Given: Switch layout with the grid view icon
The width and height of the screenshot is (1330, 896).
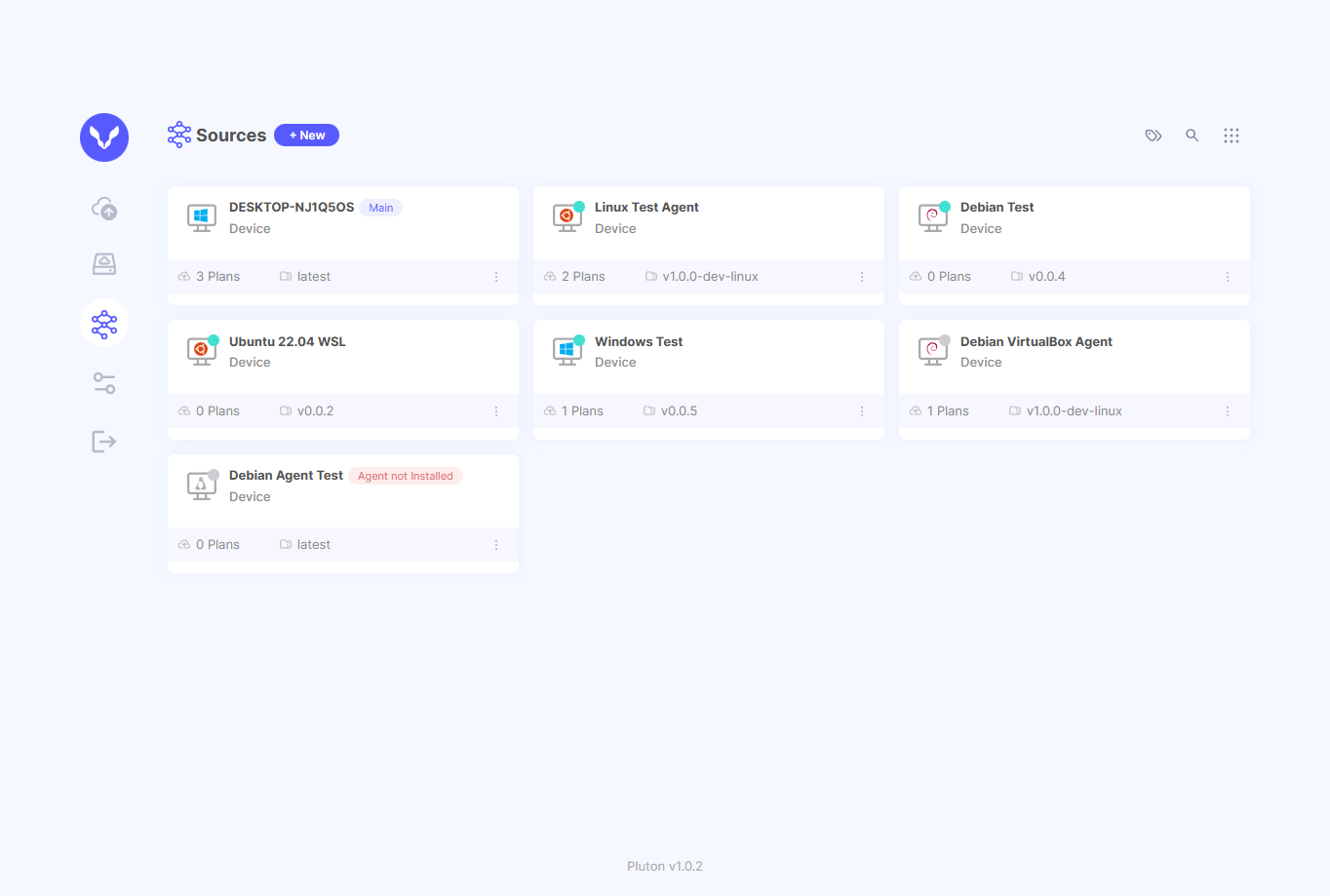Looking at the screenshot, I should point(1232,136).
